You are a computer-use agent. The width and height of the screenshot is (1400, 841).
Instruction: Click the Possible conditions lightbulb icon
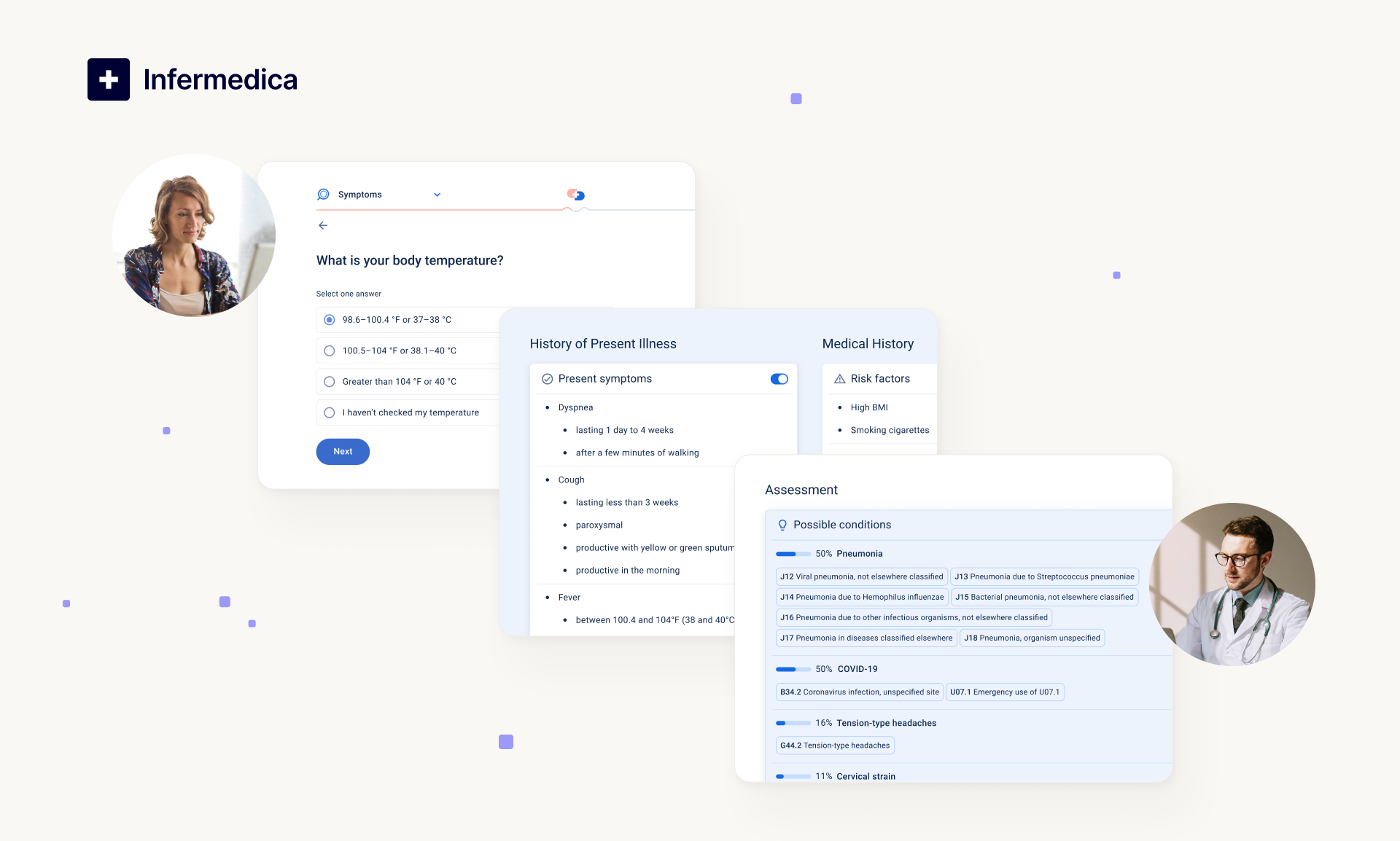coord(782,525)
